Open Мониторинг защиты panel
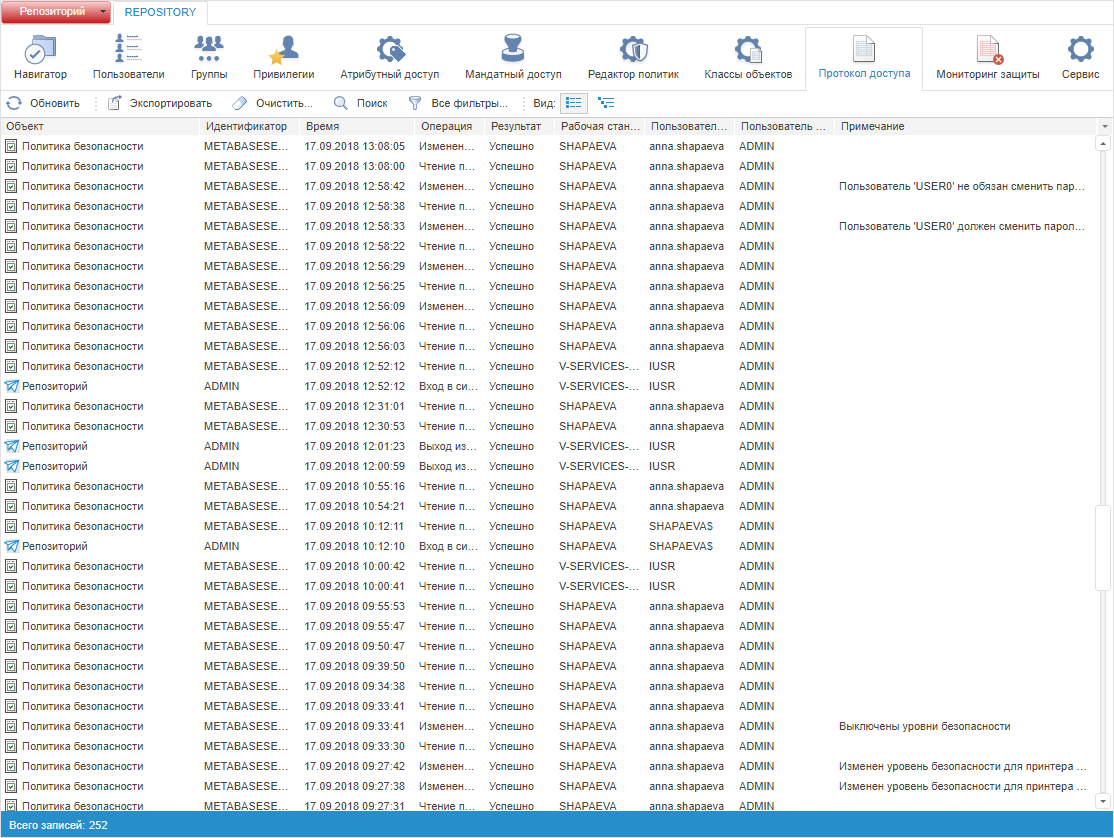1114x838 pixels. pos(987,57)
